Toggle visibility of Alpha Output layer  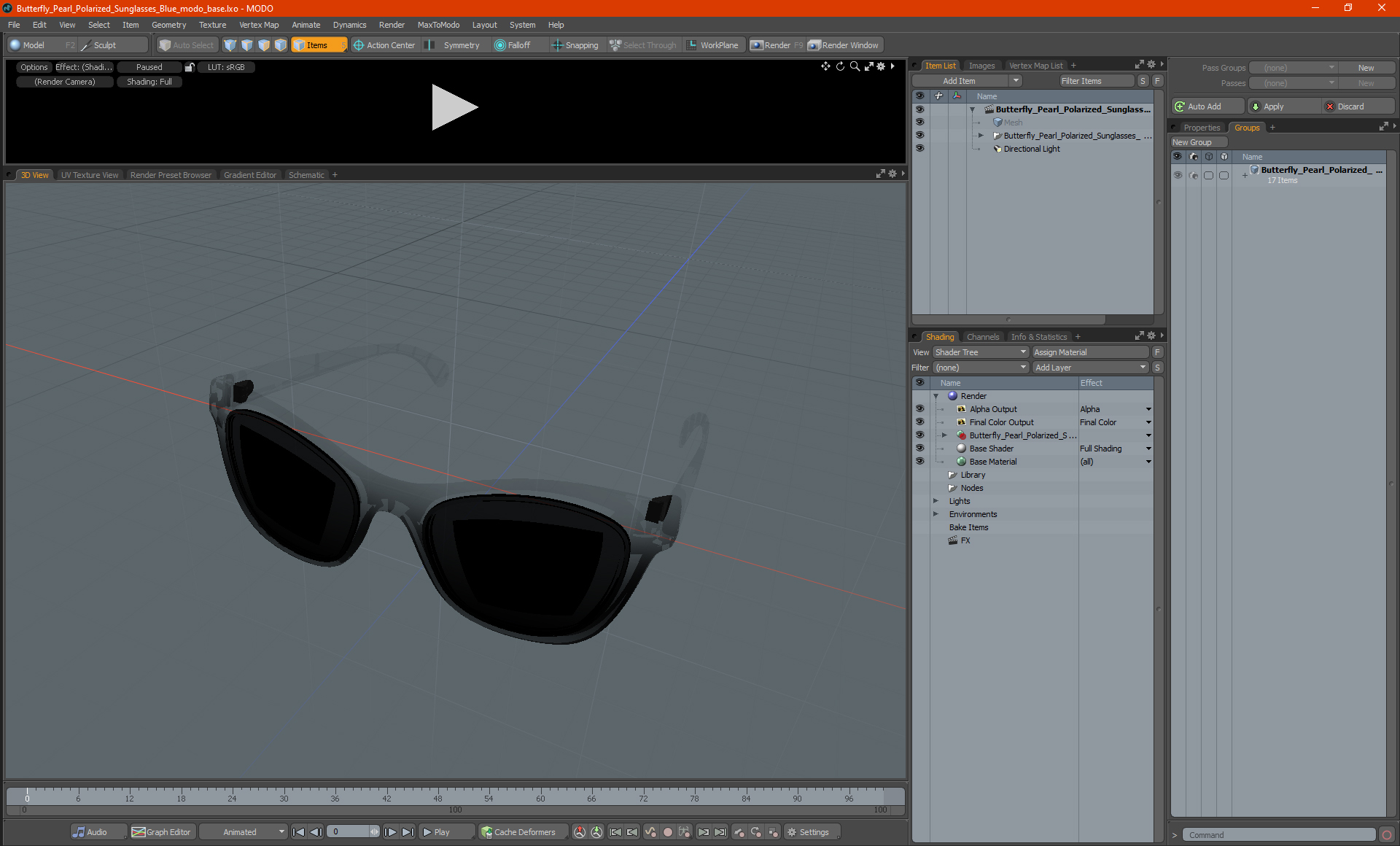[x=919, y=409]
